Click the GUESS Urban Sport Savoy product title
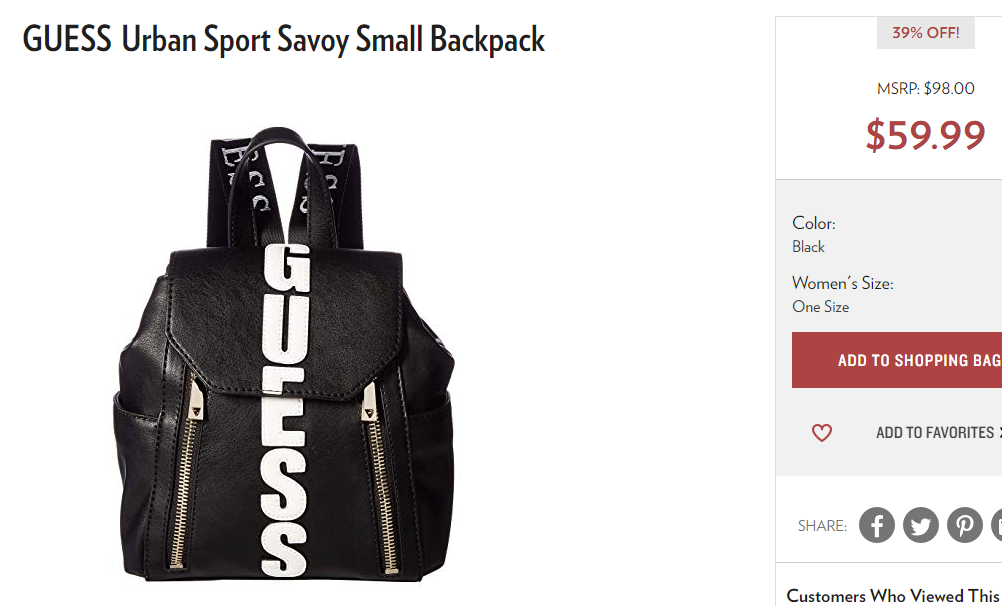 (x=284, y=40)
